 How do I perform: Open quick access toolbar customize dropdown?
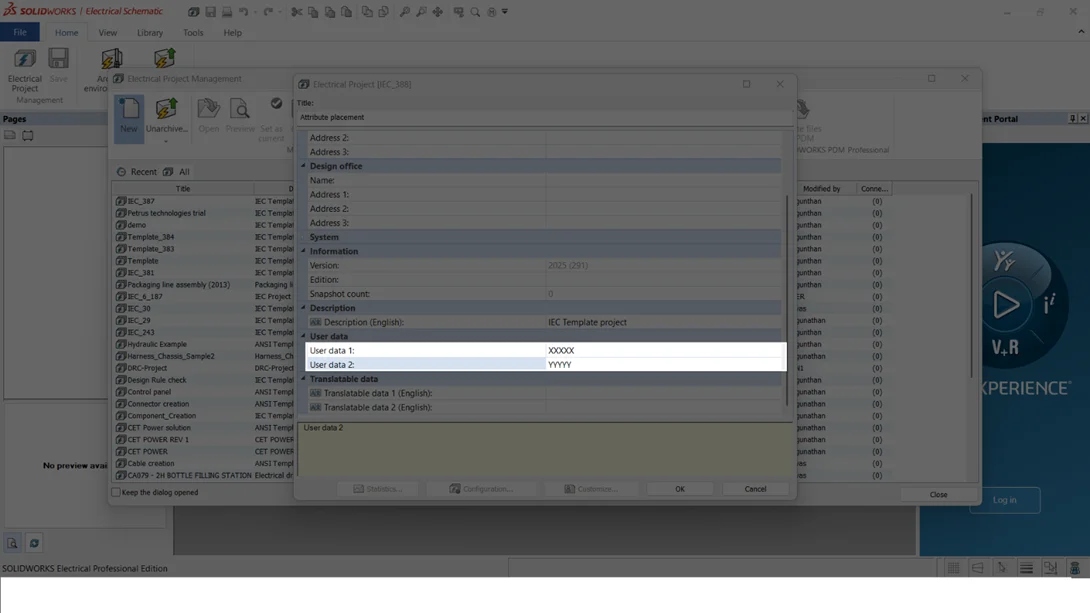505,12
